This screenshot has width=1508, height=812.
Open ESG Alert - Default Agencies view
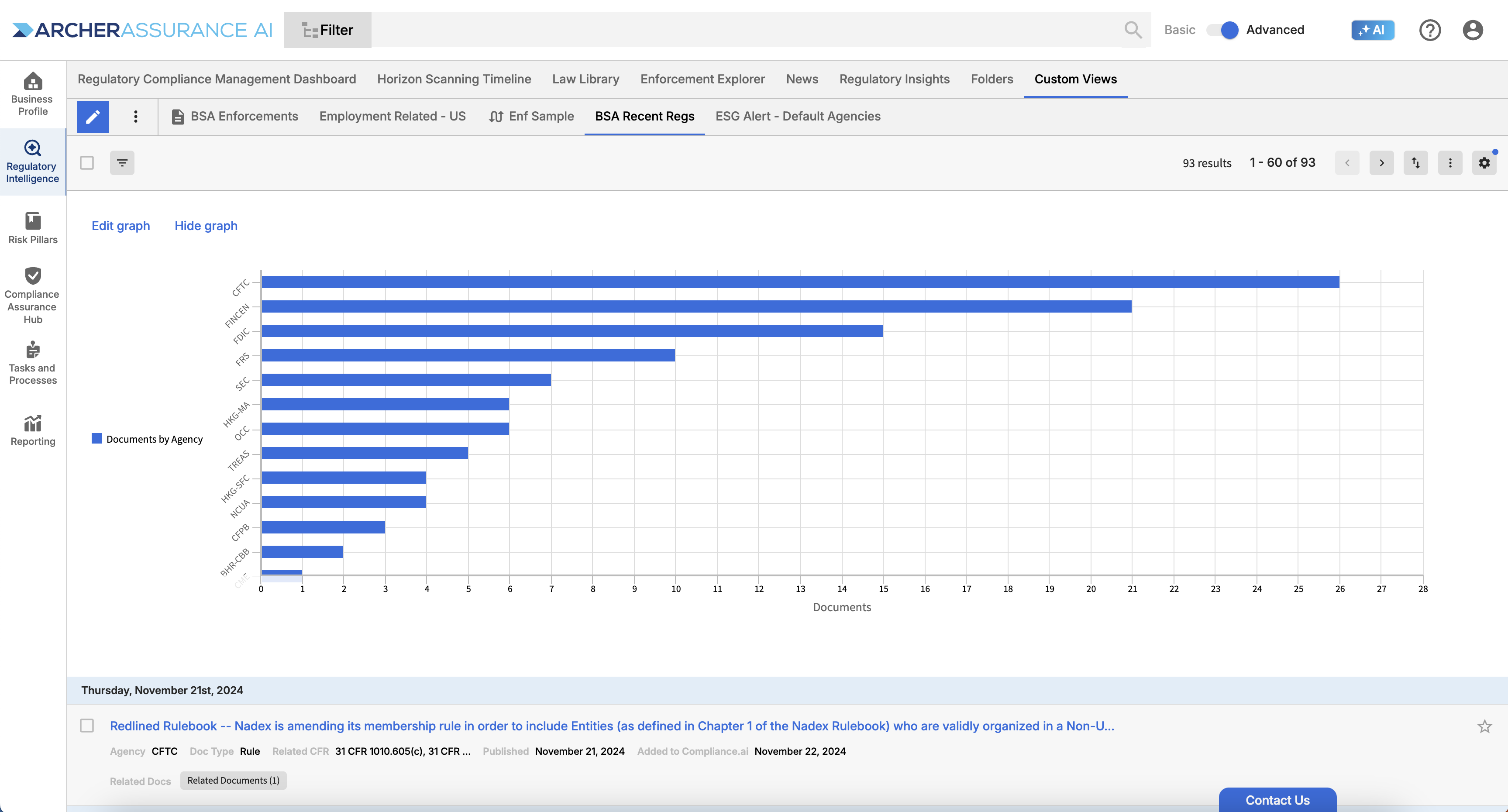[797, 117]
